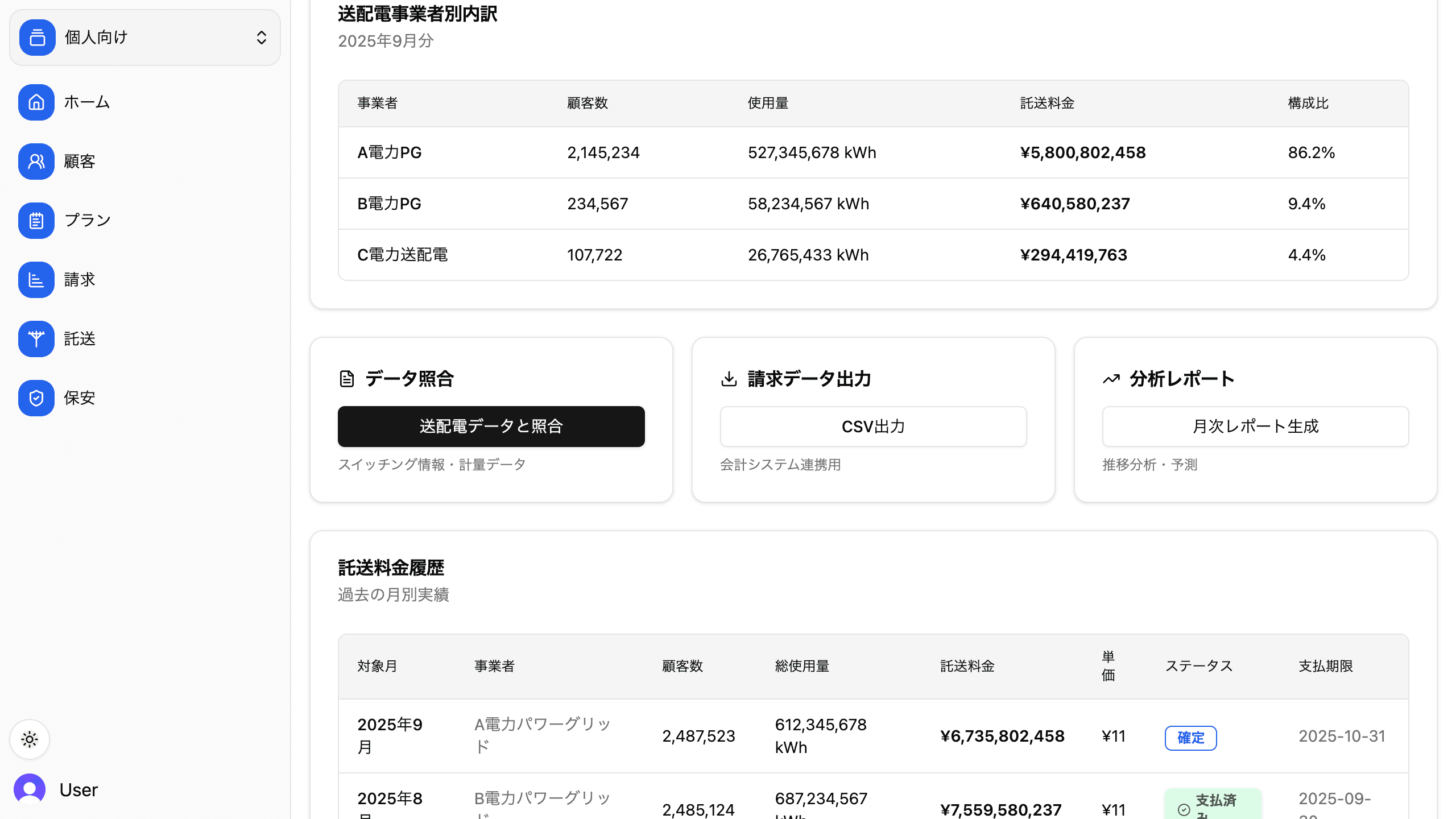Click the 個人向け workspace logo icon
The image size is (1456, 819).
[38, 38]
